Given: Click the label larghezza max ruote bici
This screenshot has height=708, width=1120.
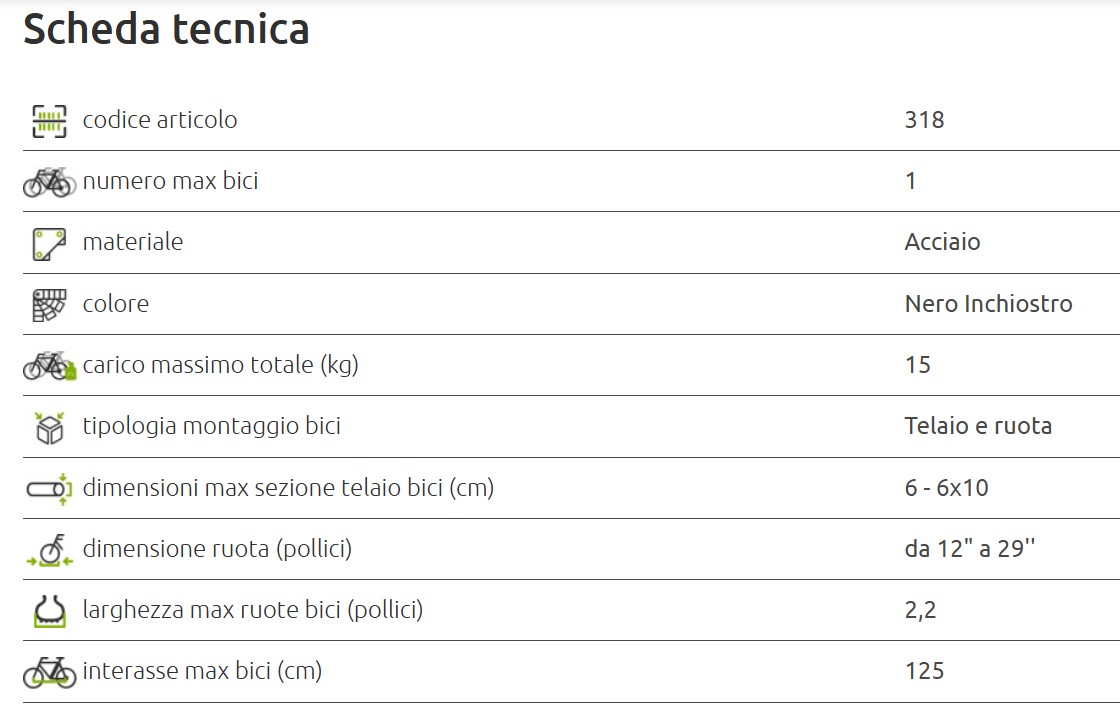Looking at the screenshot, I should [253, 610].
